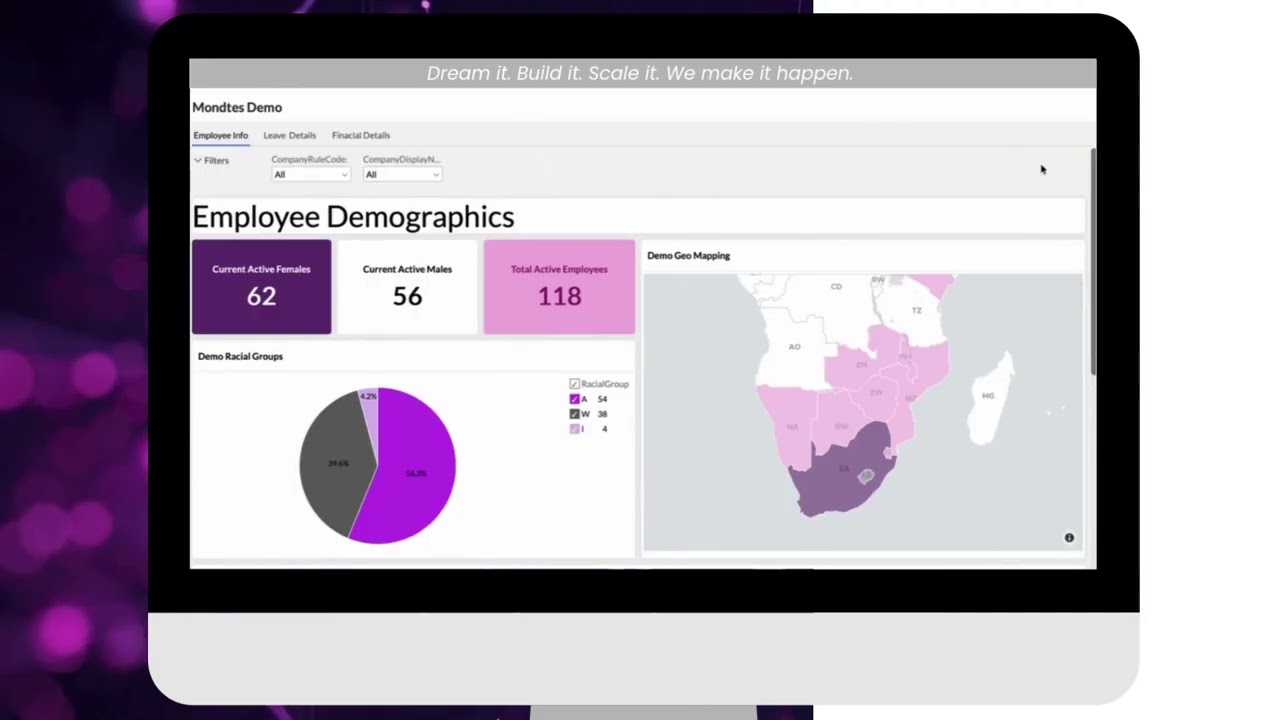The image size is (1280, 720).
Task: Select the Current Active Males card
Action: (407, 287)
